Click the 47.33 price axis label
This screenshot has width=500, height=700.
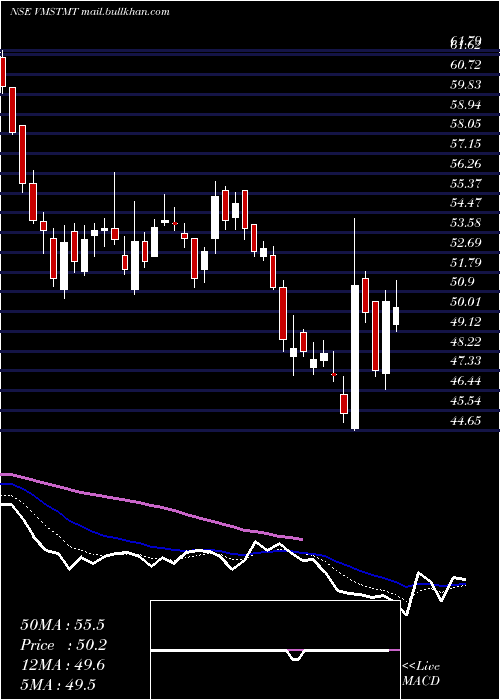[x=466, y=361]
